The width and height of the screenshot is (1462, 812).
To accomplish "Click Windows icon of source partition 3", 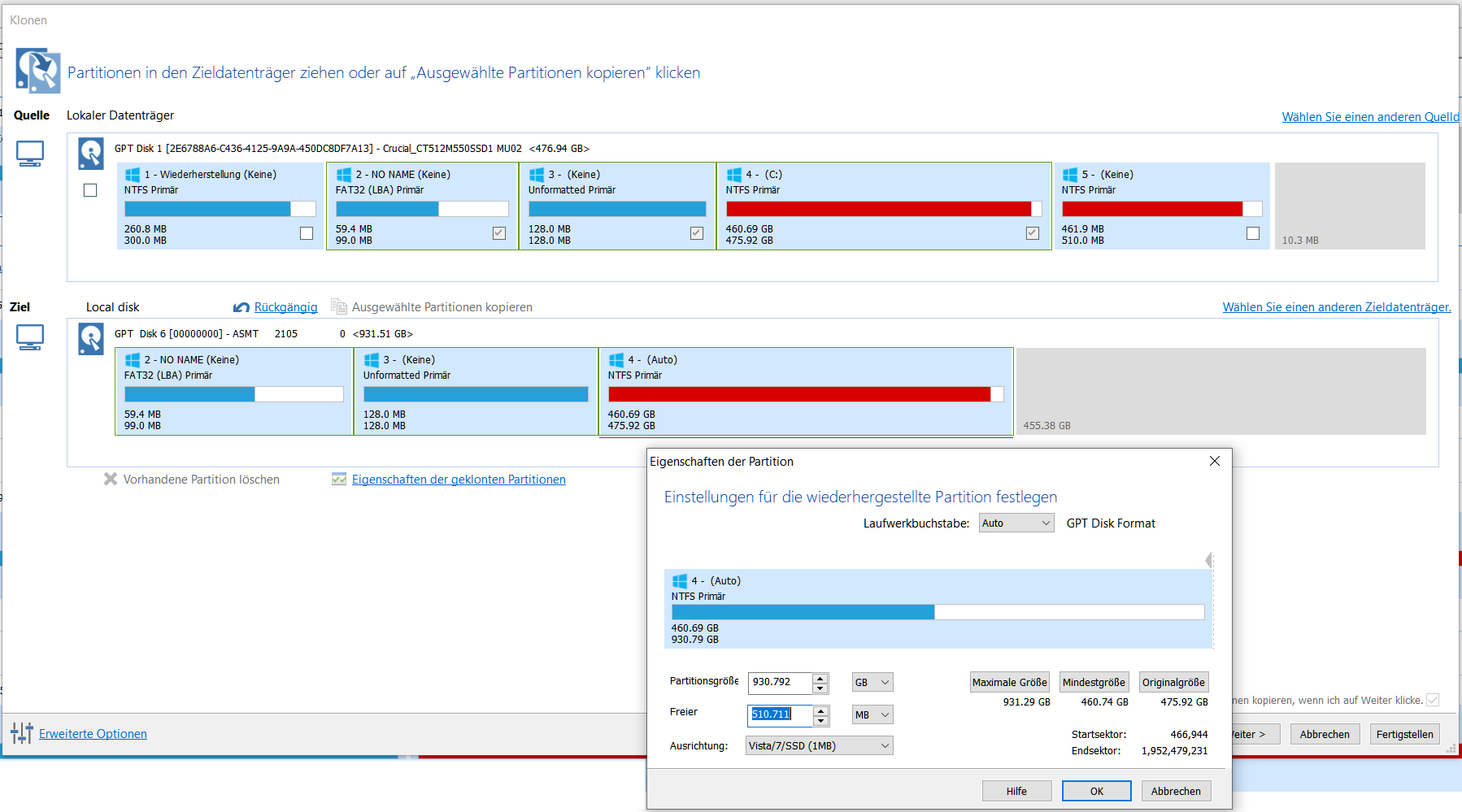I will click(537, 175).
